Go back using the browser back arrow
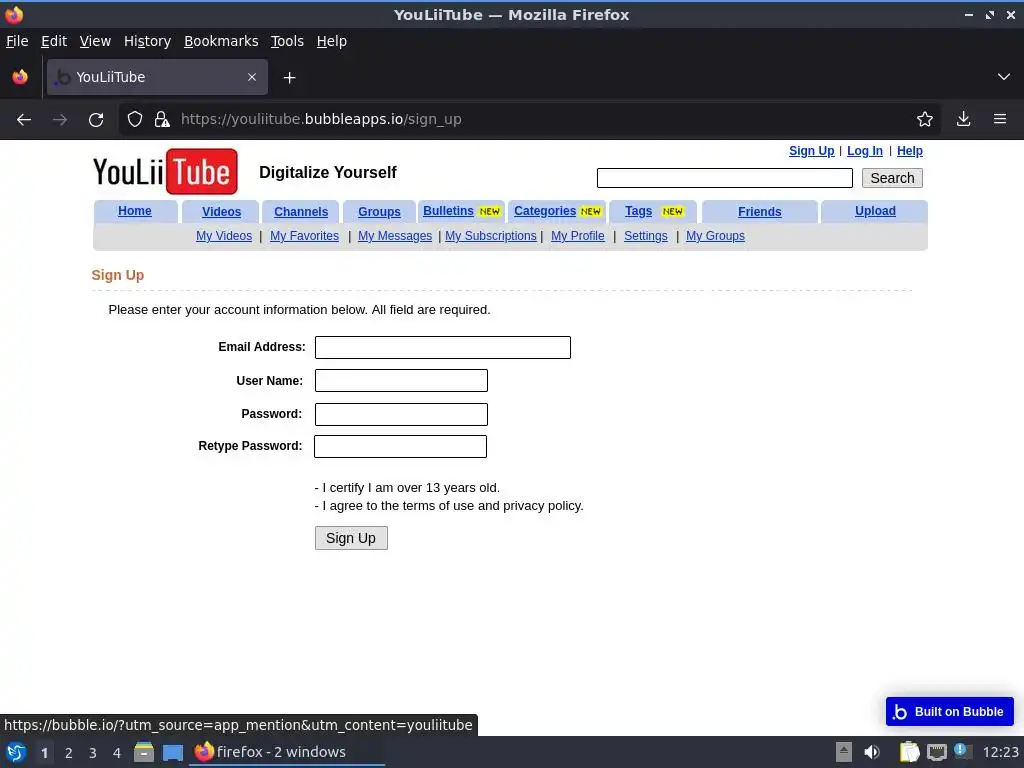Image resolution: width=1024 pixels, height=768 pixels. tap(24, 120)
